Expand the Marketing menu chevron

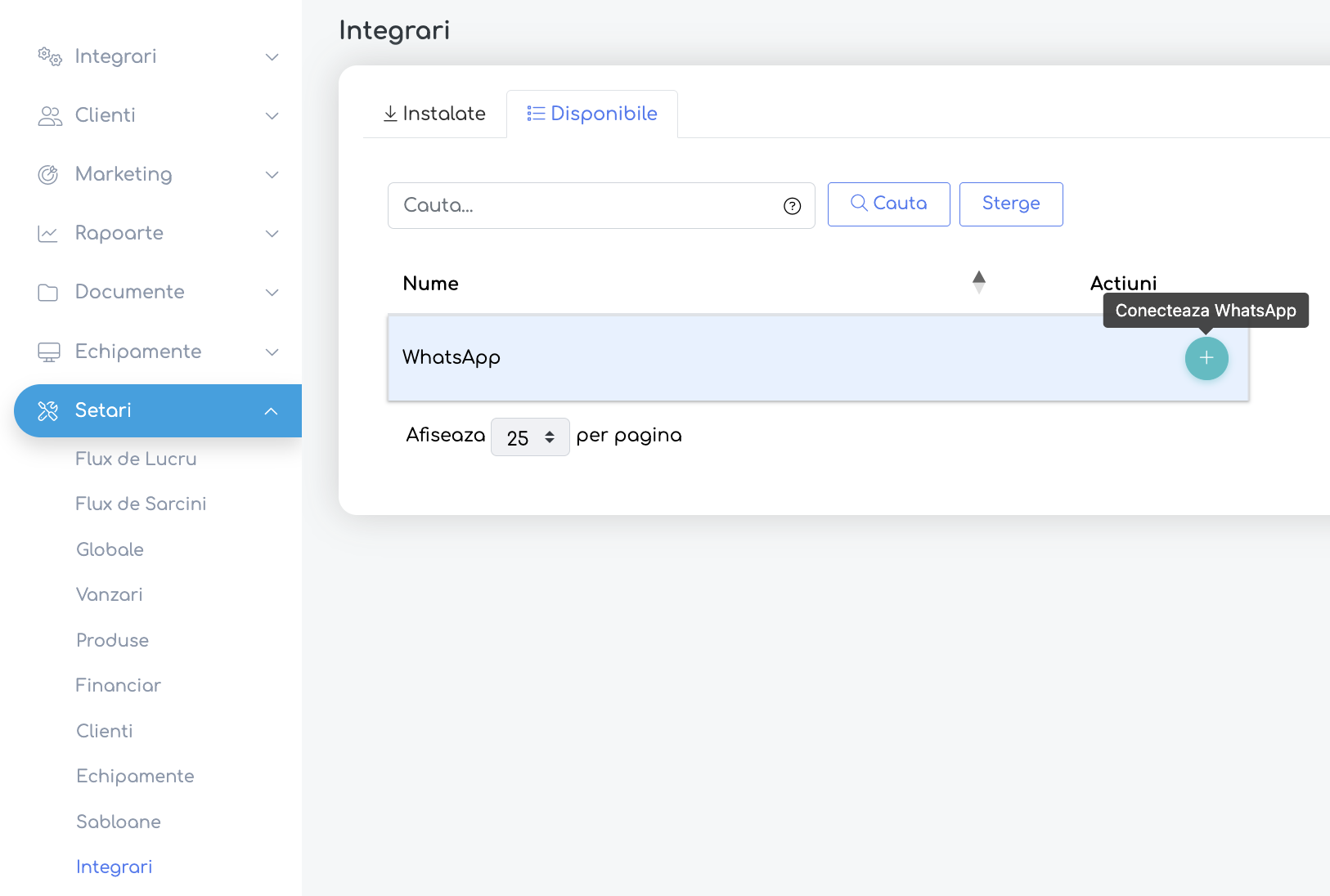(272, 175)
